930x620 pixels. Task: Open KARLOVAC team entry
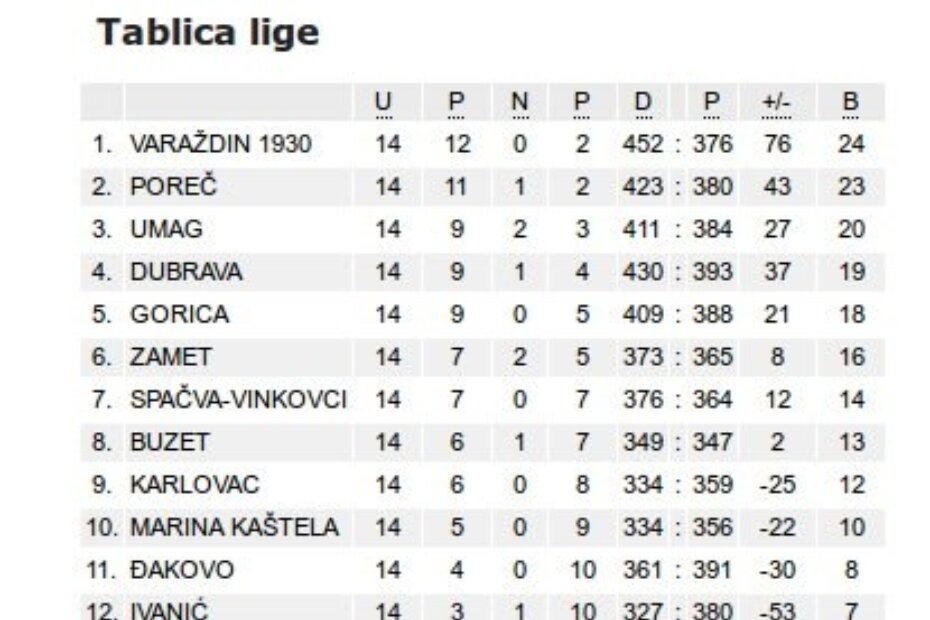click(194, 485)
